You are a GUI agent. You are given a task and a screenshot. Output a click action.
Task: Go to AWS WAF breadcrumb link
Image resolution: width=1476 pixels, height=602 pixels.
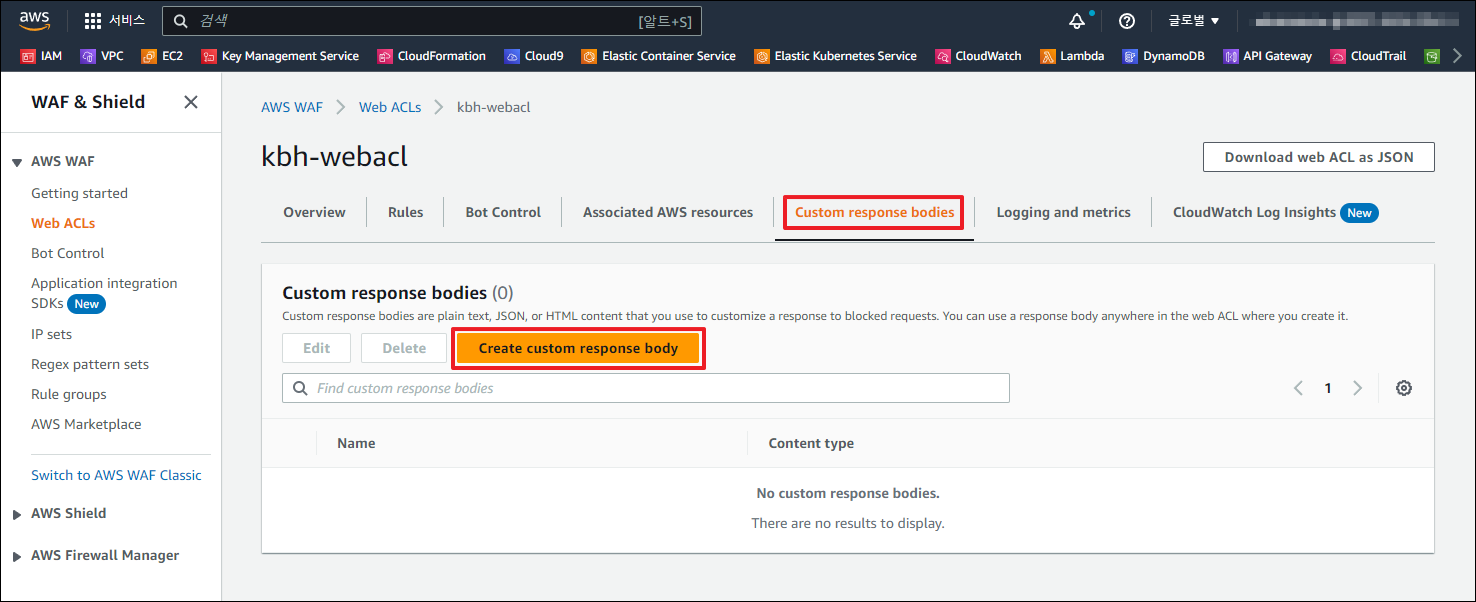[292, 107]
